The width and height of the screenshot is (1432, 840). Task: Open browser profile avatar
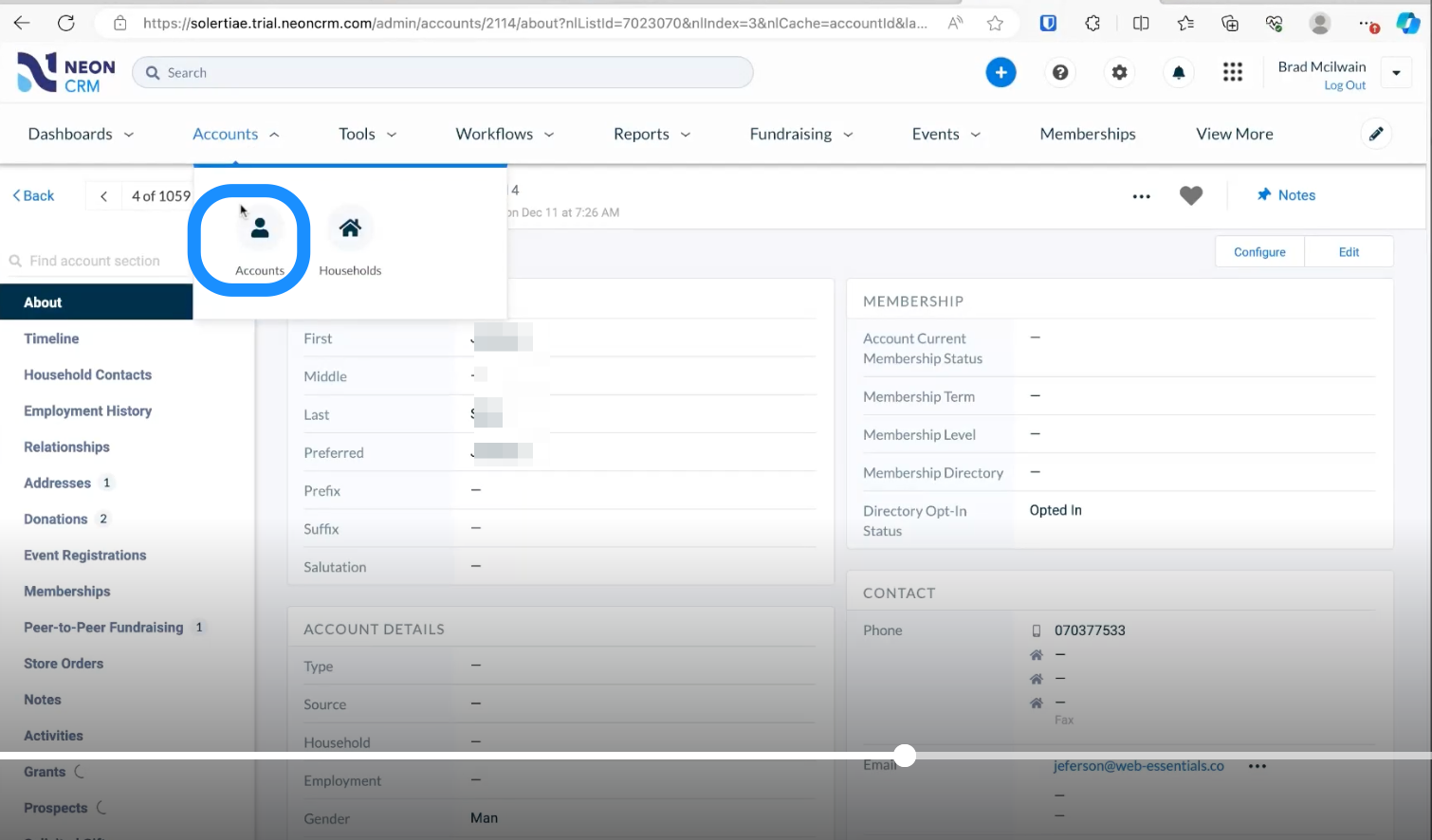point(1319,24)
